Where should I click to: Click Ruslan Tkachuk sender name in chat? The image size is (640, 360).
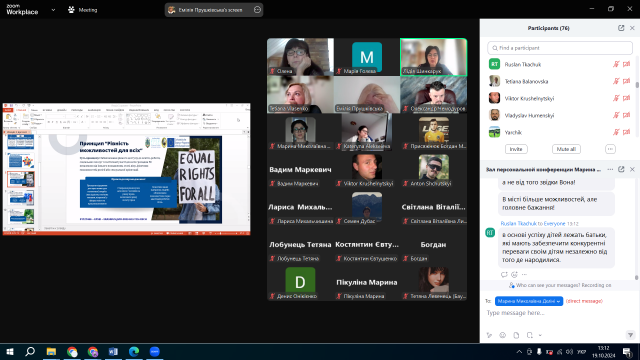point(518,224)
